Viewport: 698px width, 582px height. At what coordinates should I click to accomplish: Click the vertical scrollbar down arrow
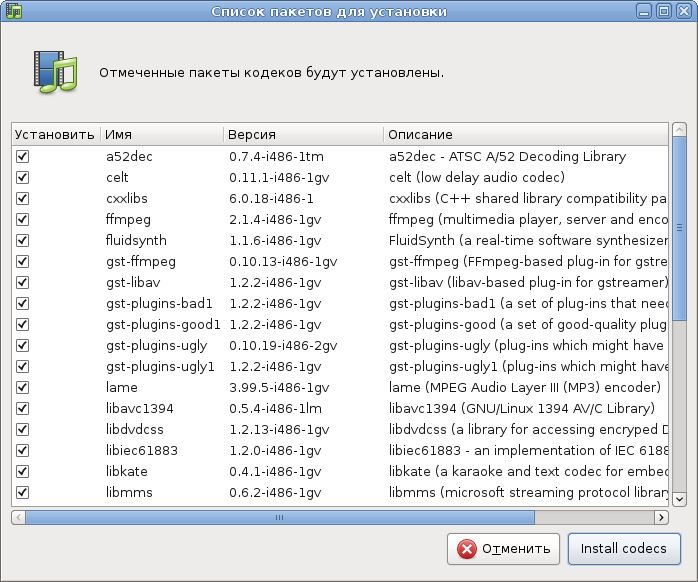point(679,499)
